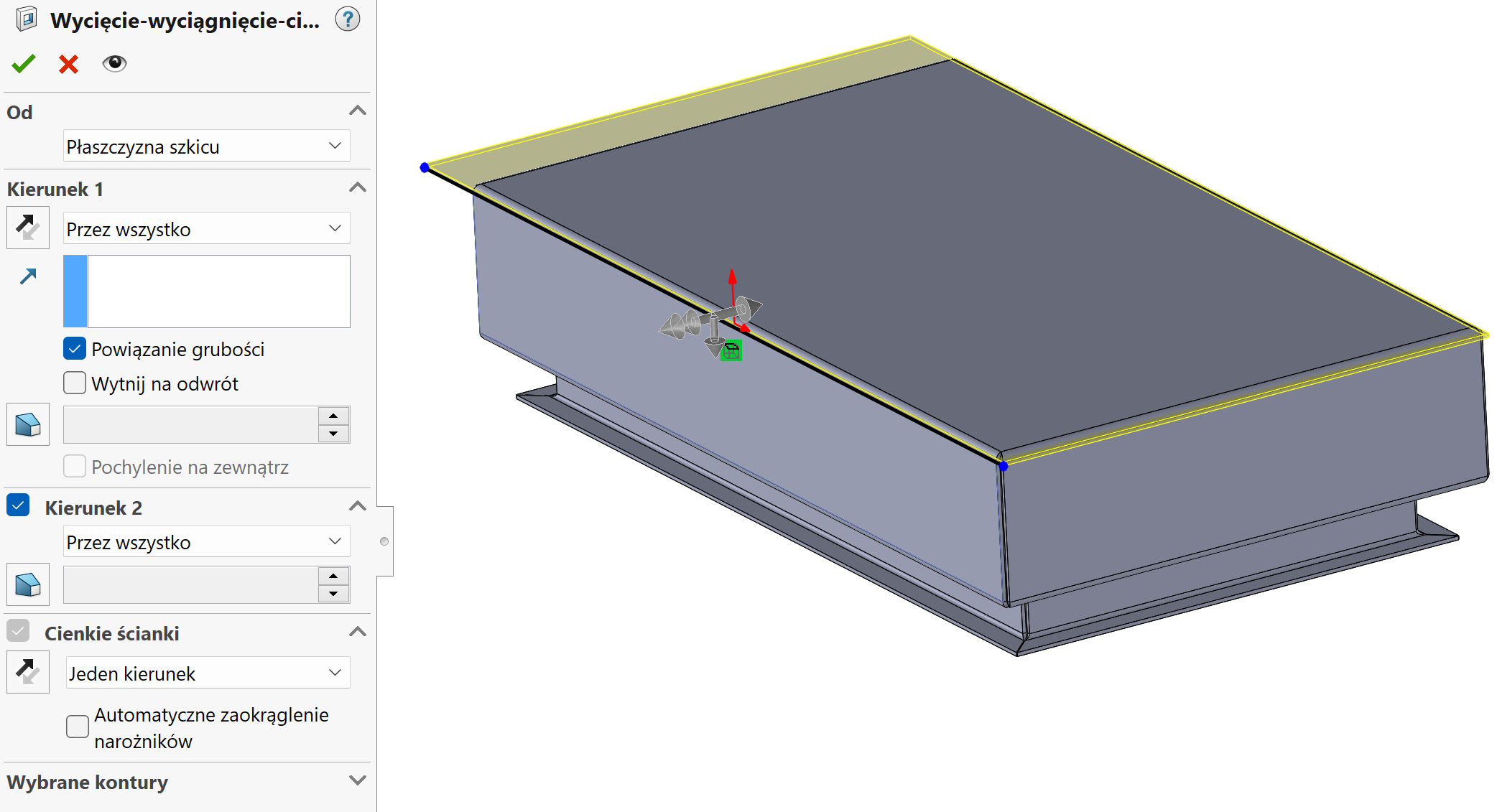This screenshot has height=812, width=1497.
Task: Disable the Kierunek 2 checkbox
Action: 18,505
